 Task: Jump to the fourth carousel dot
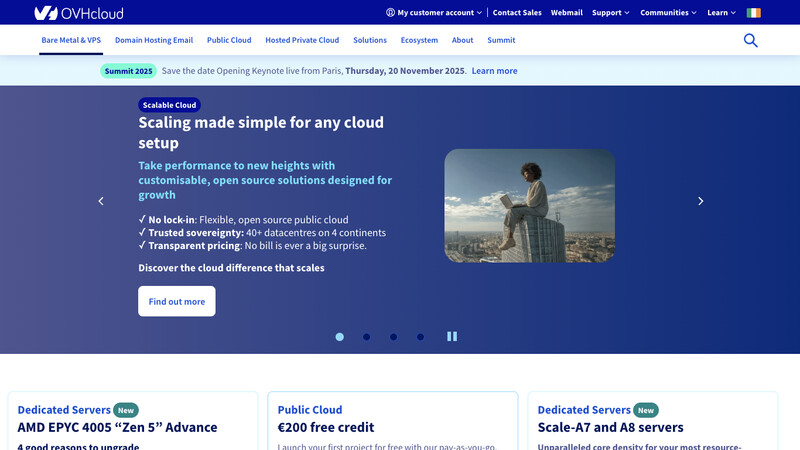click(x=421, y=337)
